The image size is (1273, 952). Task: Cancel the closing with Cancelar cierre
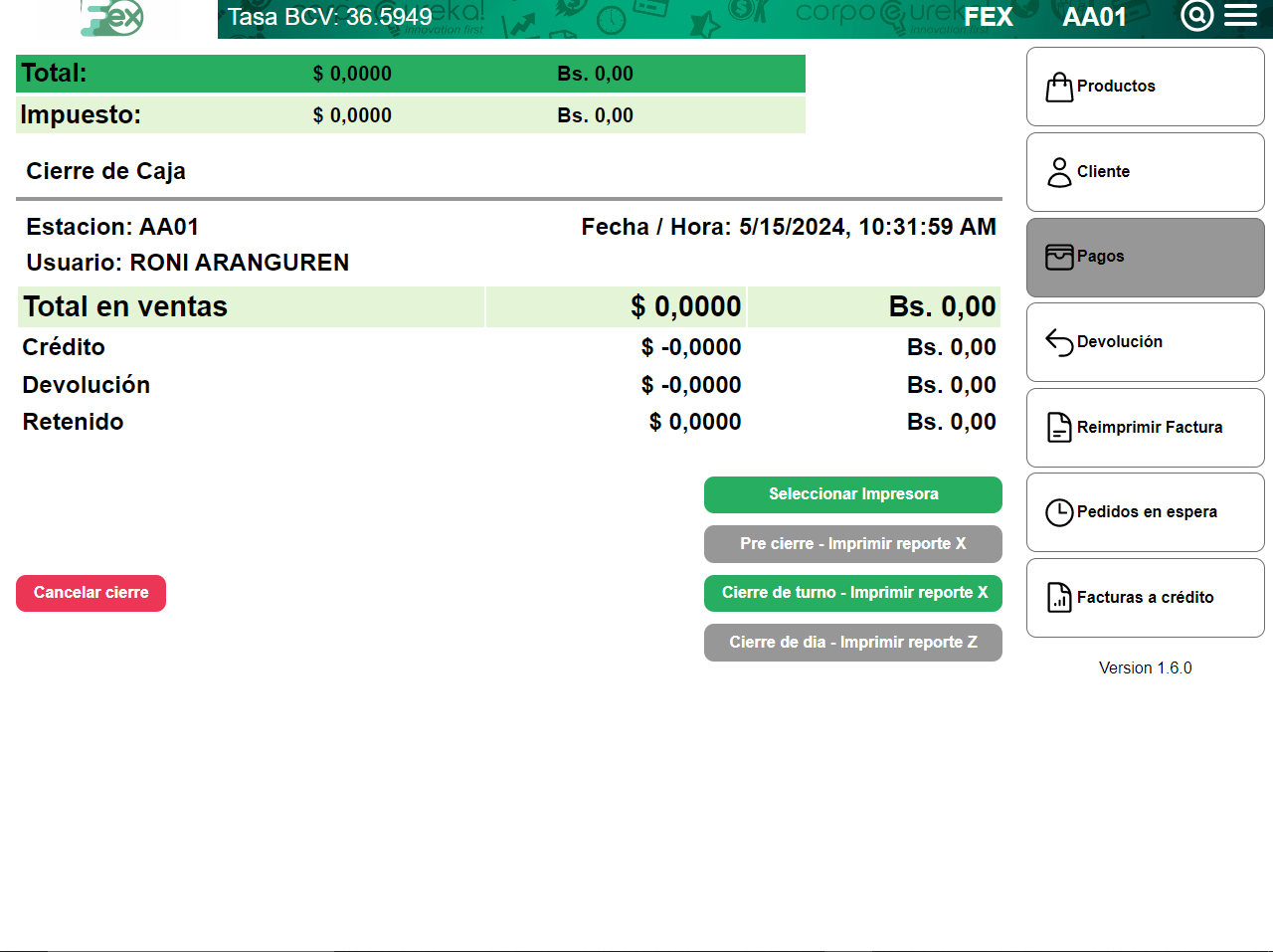click(x=91, y=593)
